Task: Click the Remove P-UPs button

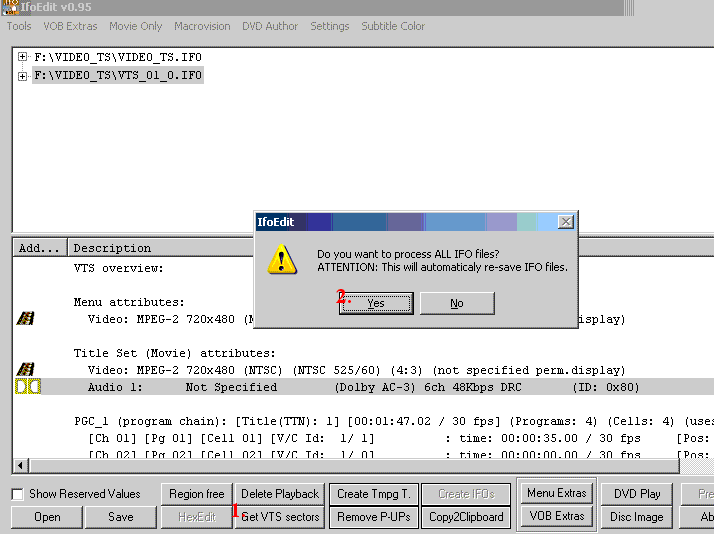Action: (x=374, y=517)
